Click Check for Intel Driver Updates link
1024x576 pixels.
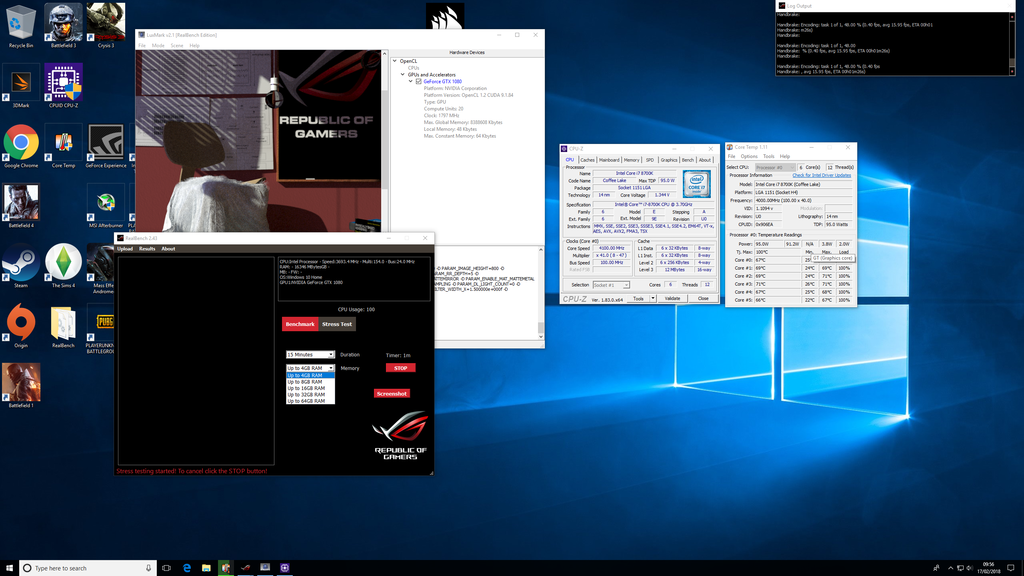821,175
